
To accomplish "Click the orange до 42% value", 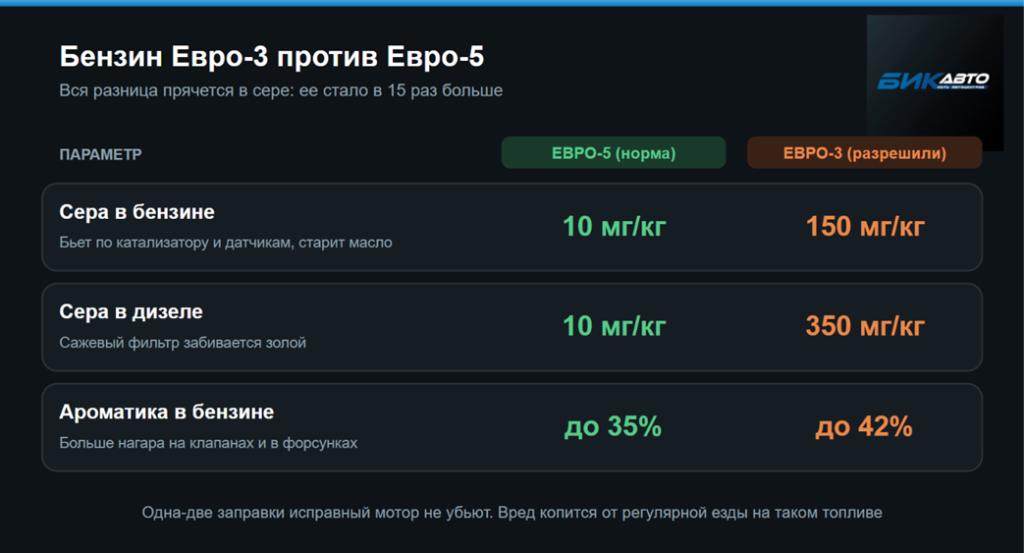I will pos(863,426).
